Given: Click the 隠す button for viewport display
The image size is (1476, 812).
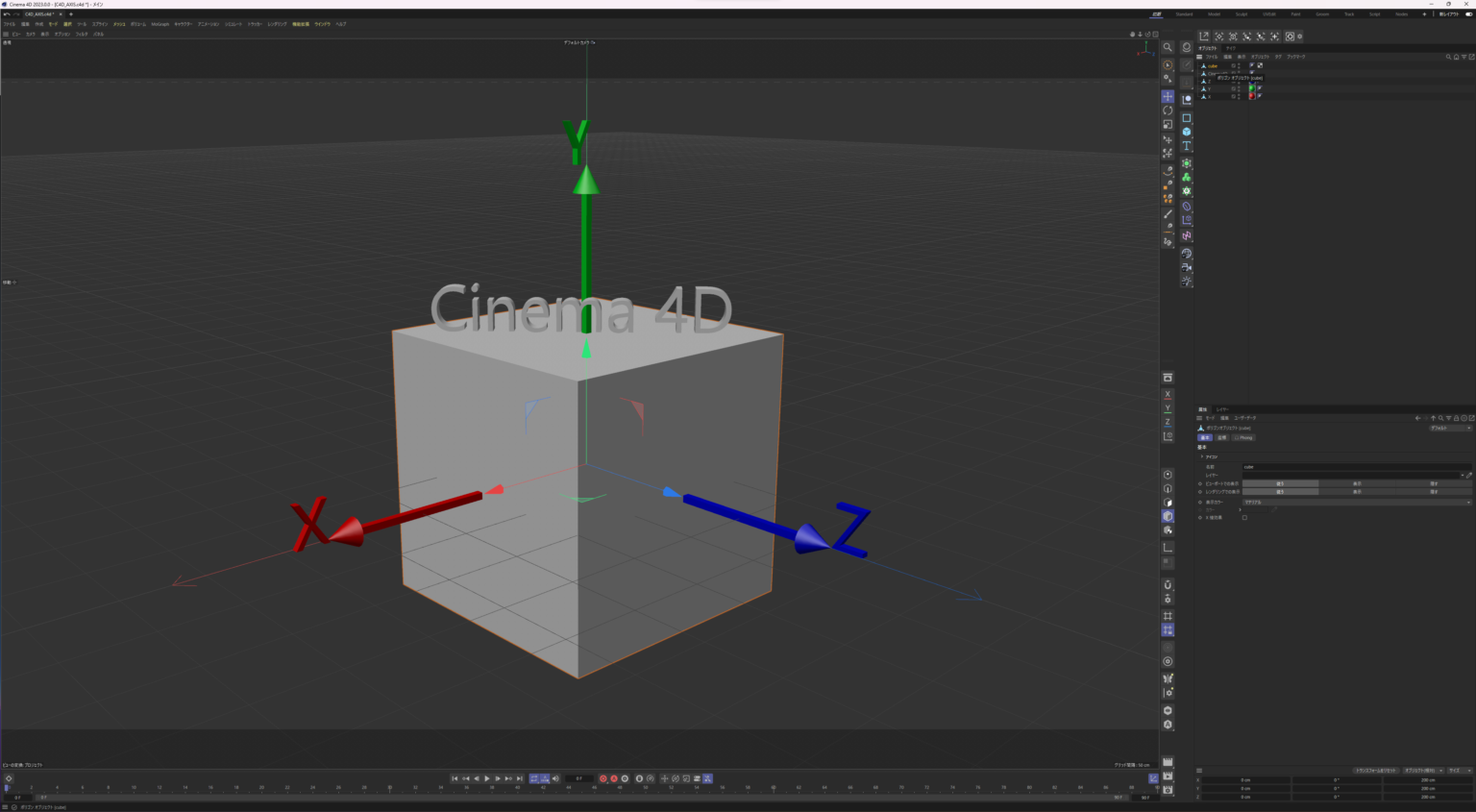Looking at the screenshot, I should (x=1433, y=482).
